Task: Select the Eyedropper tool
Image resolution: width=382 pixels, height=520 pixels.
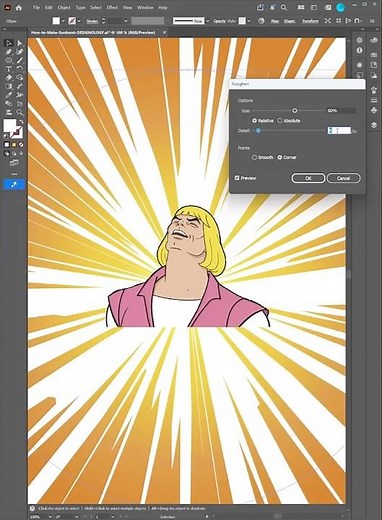Action: [9, 95]
